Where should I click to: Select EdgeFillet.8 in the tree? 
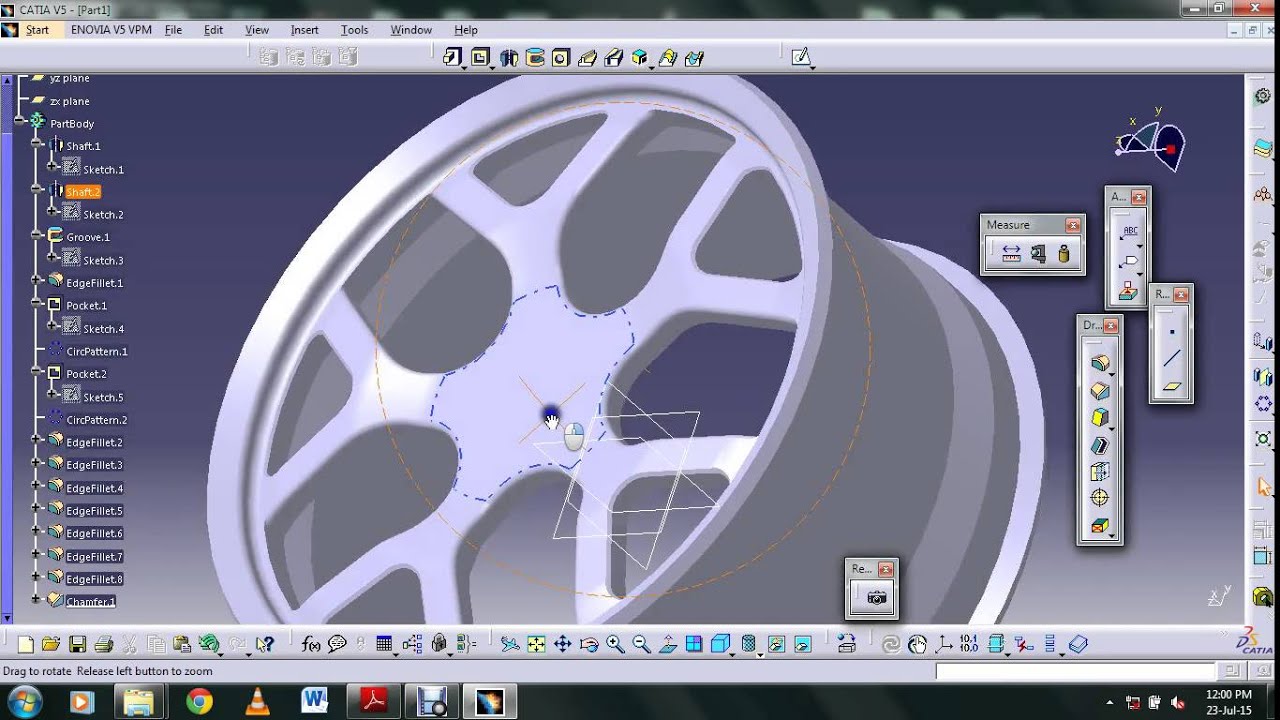94,580
